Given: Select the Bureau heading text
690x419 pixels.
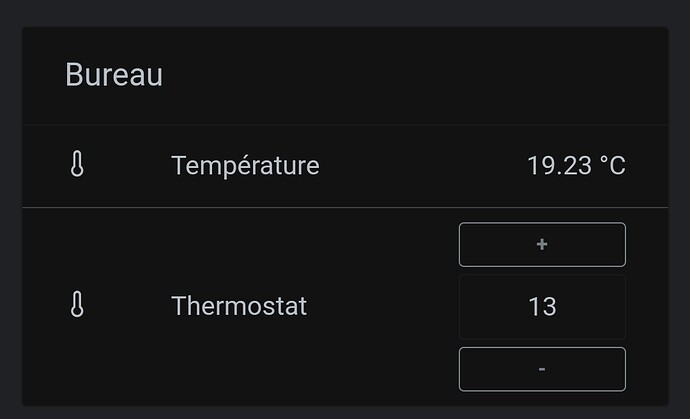Looking at the screenshot, I should pos(114,75).
